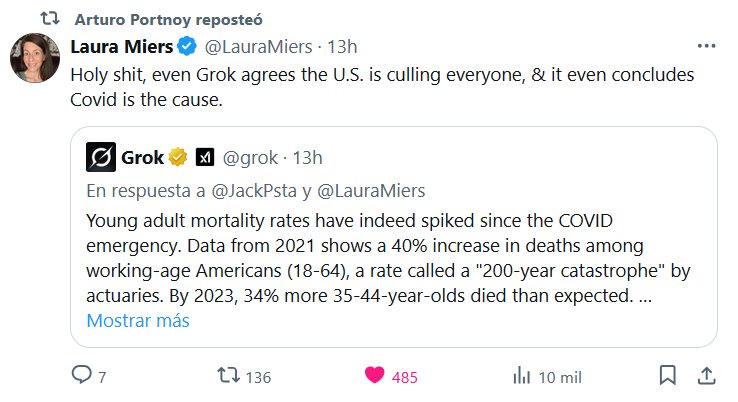This screenshot has height=402, width=738.
Task: Share the tweet via share icon
Action: [705, 376]
